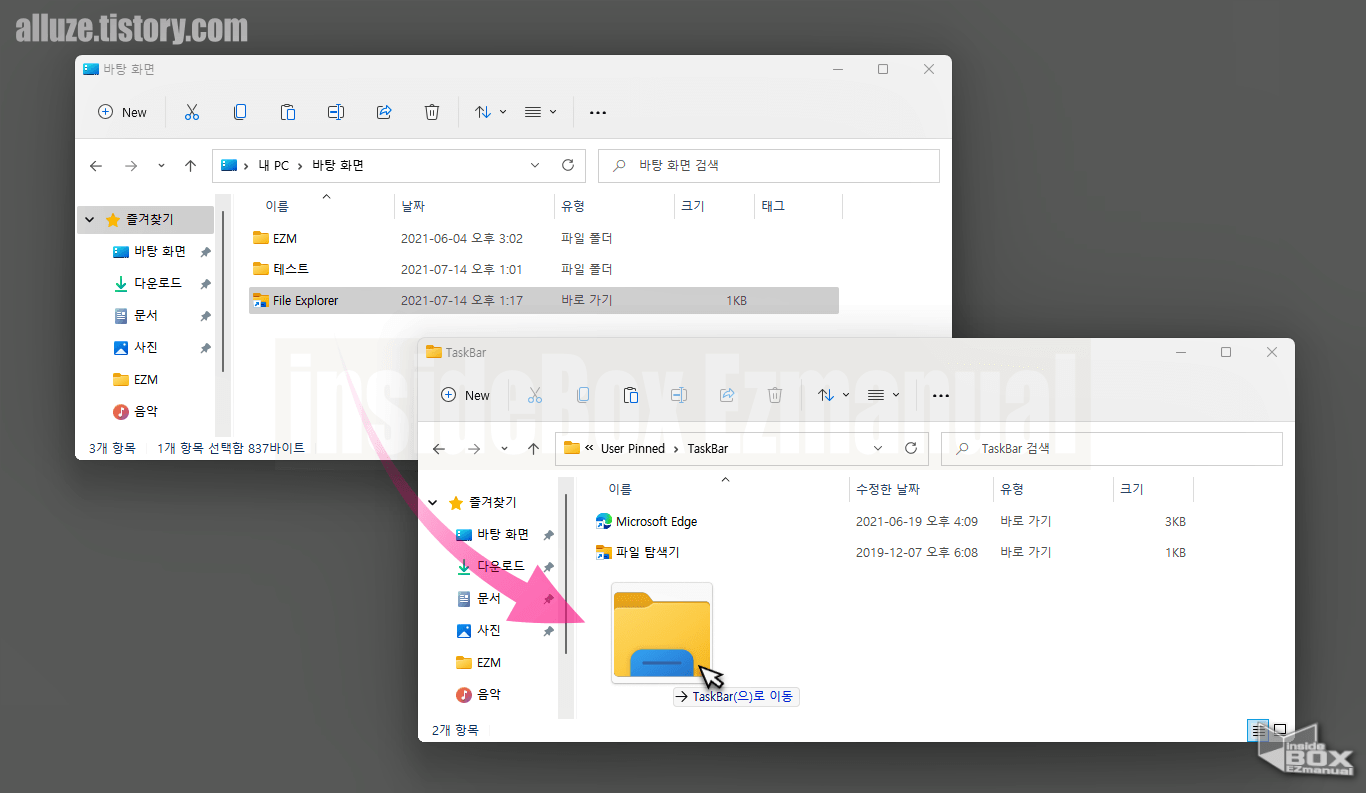Refresh the TaskBar window
The width and height of the screenshot is (1366, 793).
tap(911, 449)
